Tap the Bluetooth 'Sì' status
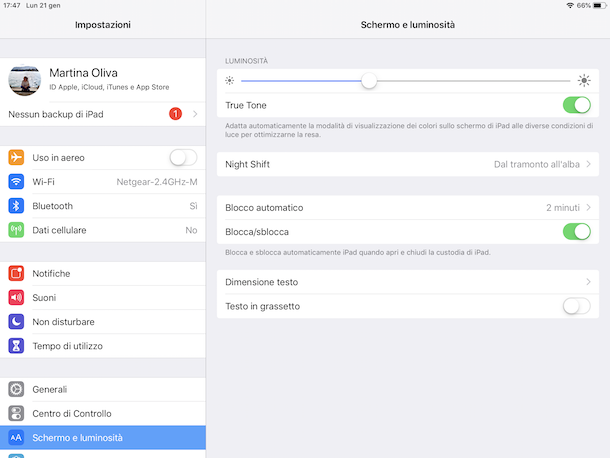The image size is (610, 458). 193,206
